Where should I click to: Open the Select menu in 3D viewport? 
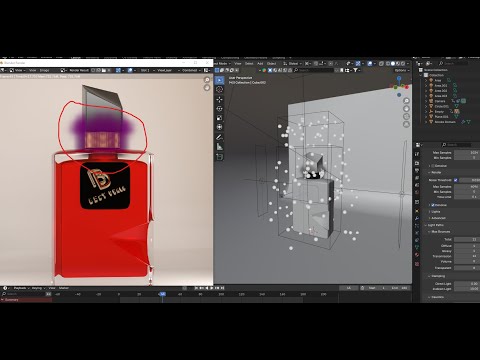[249, 63]
